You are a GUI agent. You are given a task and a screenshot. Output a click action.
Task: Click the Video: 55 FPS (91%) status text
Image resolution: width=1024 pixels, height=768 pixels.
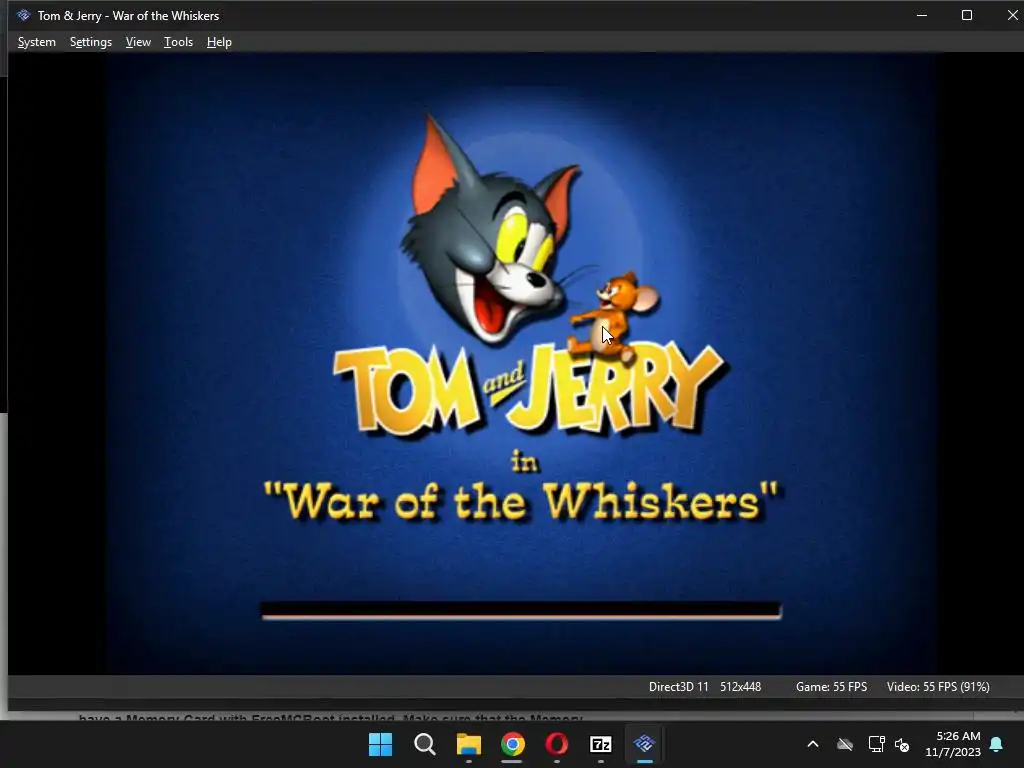point(938,686)
